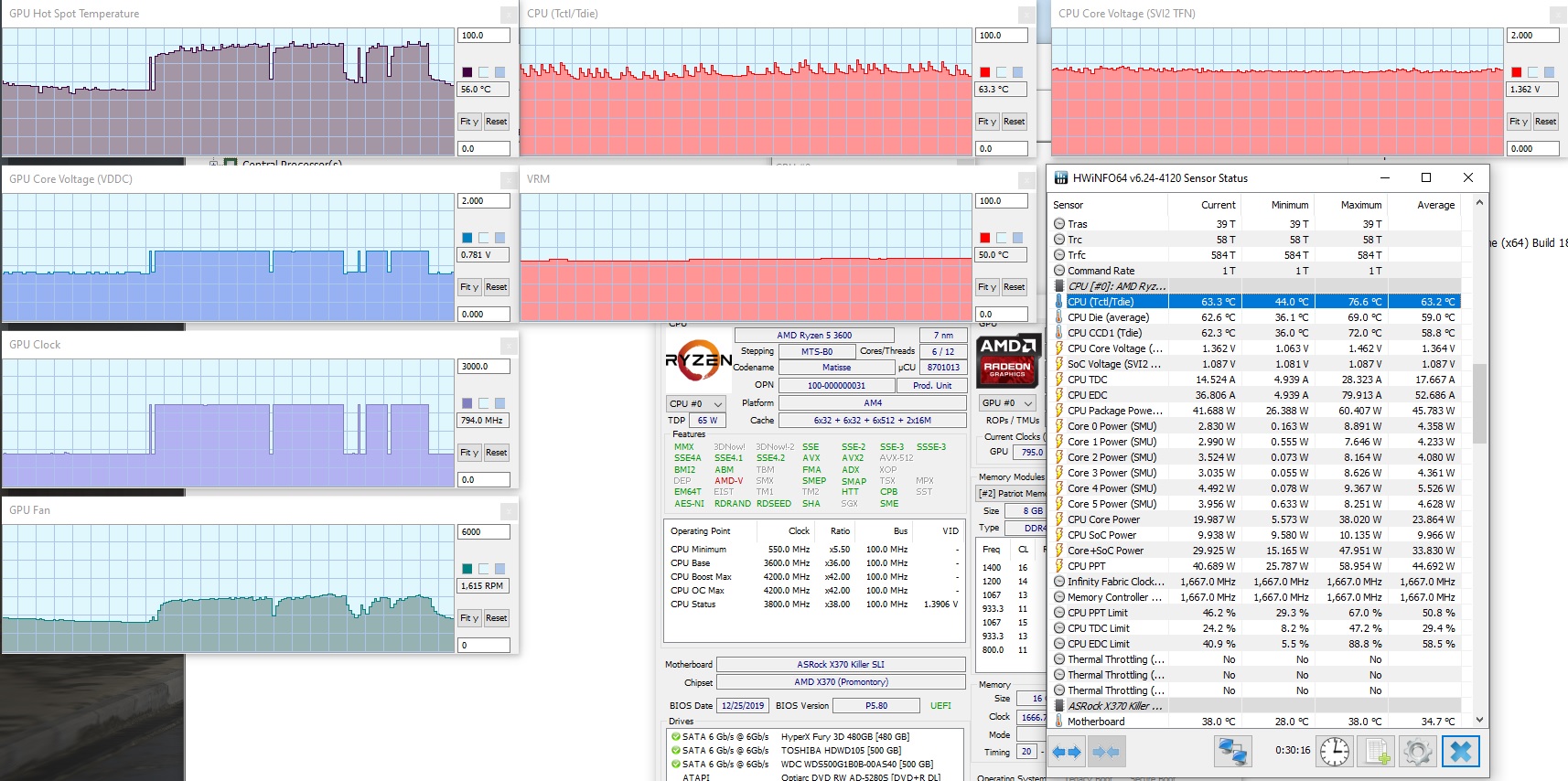Image resolution: width=1568 pixels, height=781 pixels.
Task: Select the CPU Die (average) sensor row
Action: 1255,317
